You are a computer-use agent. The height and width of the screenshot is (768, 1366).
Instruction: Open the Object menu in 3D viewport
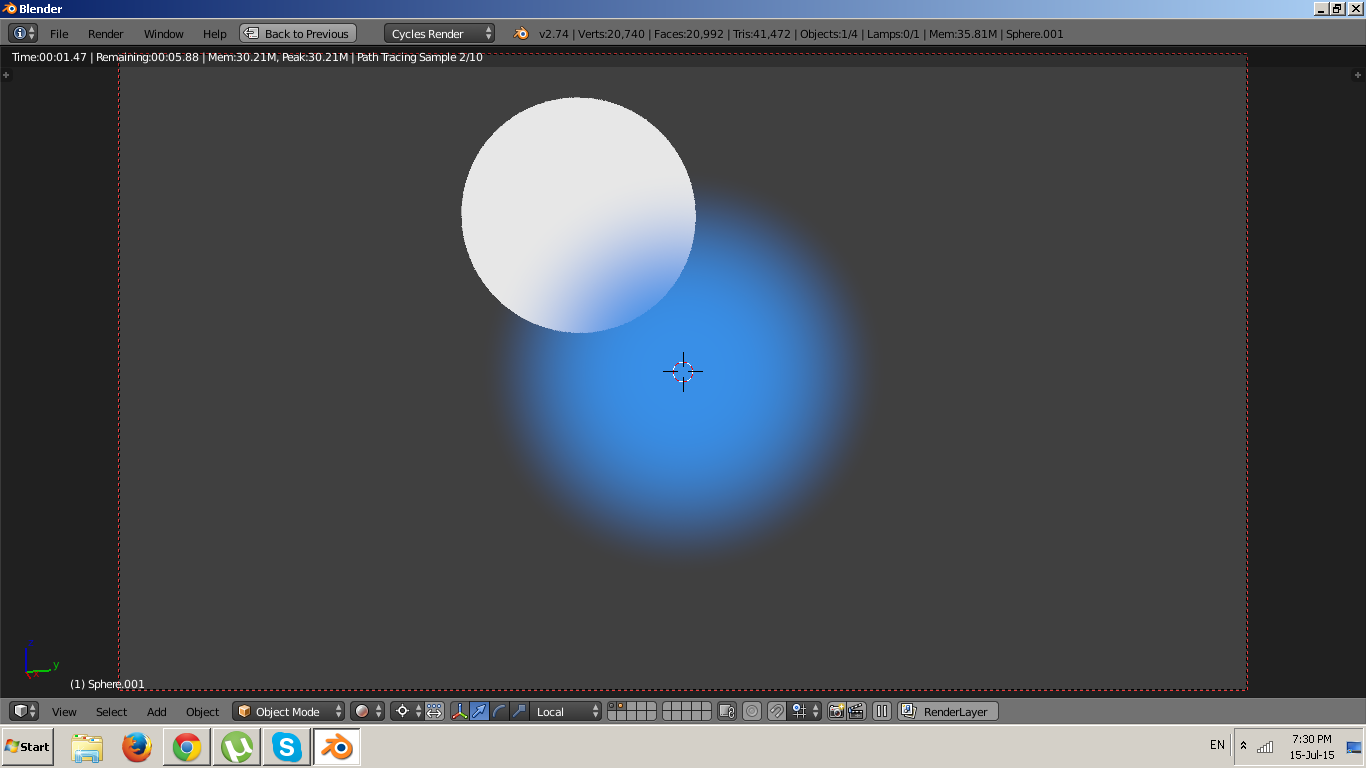pos(202,712)
